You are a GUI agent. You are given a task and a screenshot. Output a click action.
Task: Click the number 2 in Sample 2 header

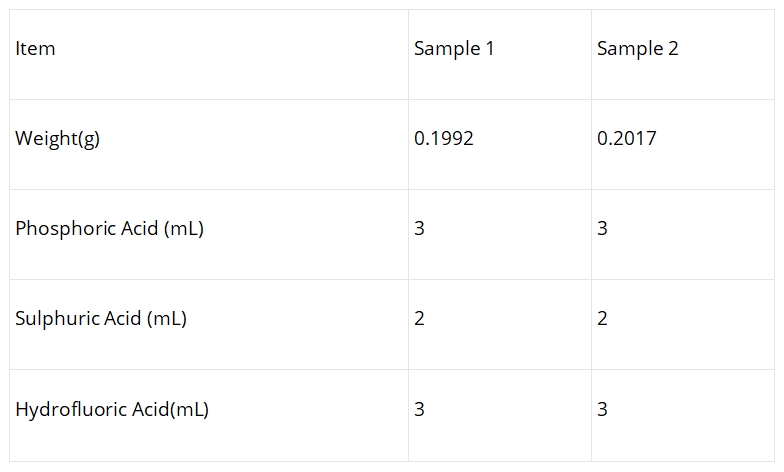(x=673, y=48)
